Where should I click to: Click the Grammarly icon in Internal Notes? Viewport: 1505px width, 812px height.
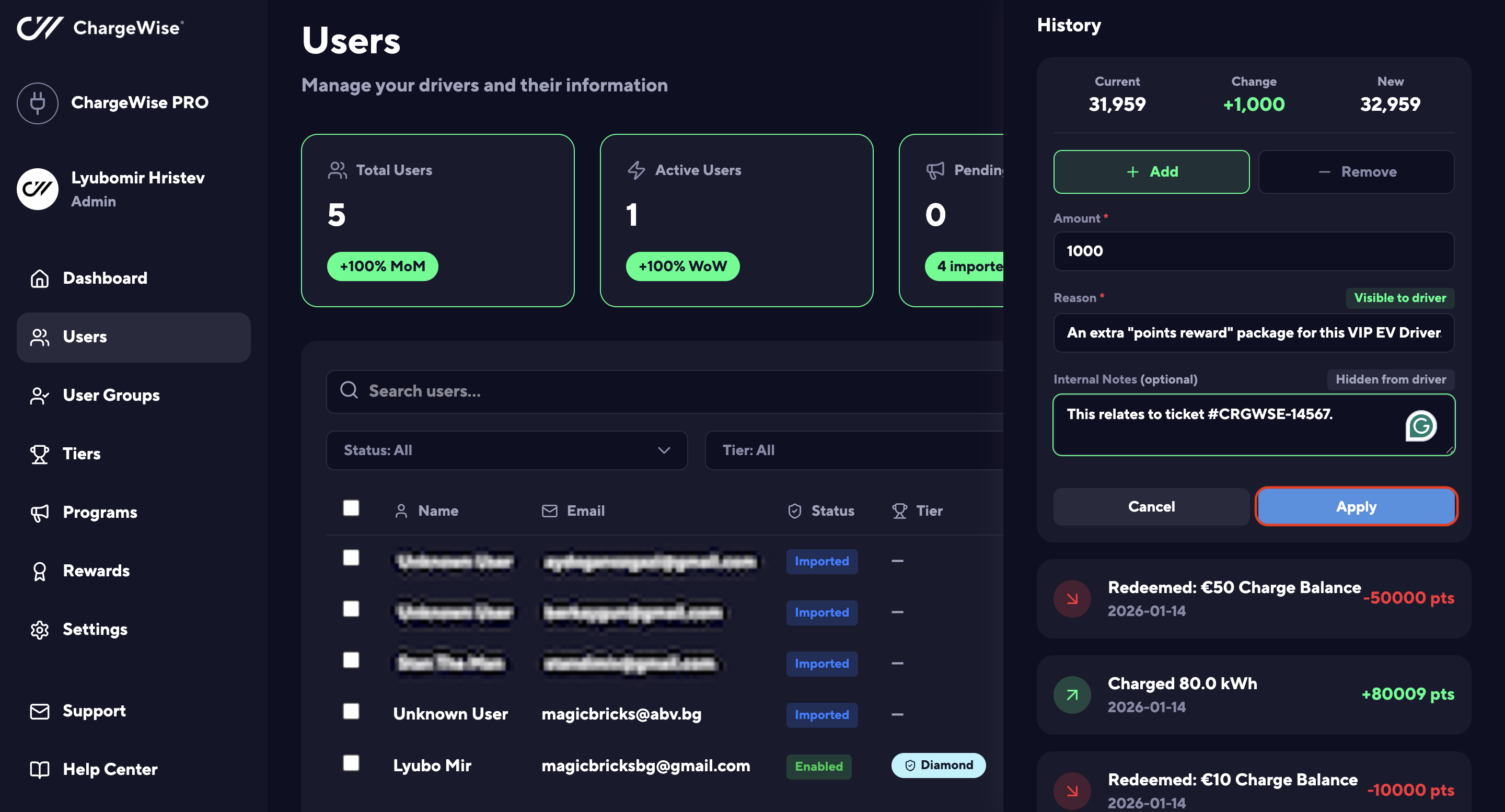tap(1420, 425)
